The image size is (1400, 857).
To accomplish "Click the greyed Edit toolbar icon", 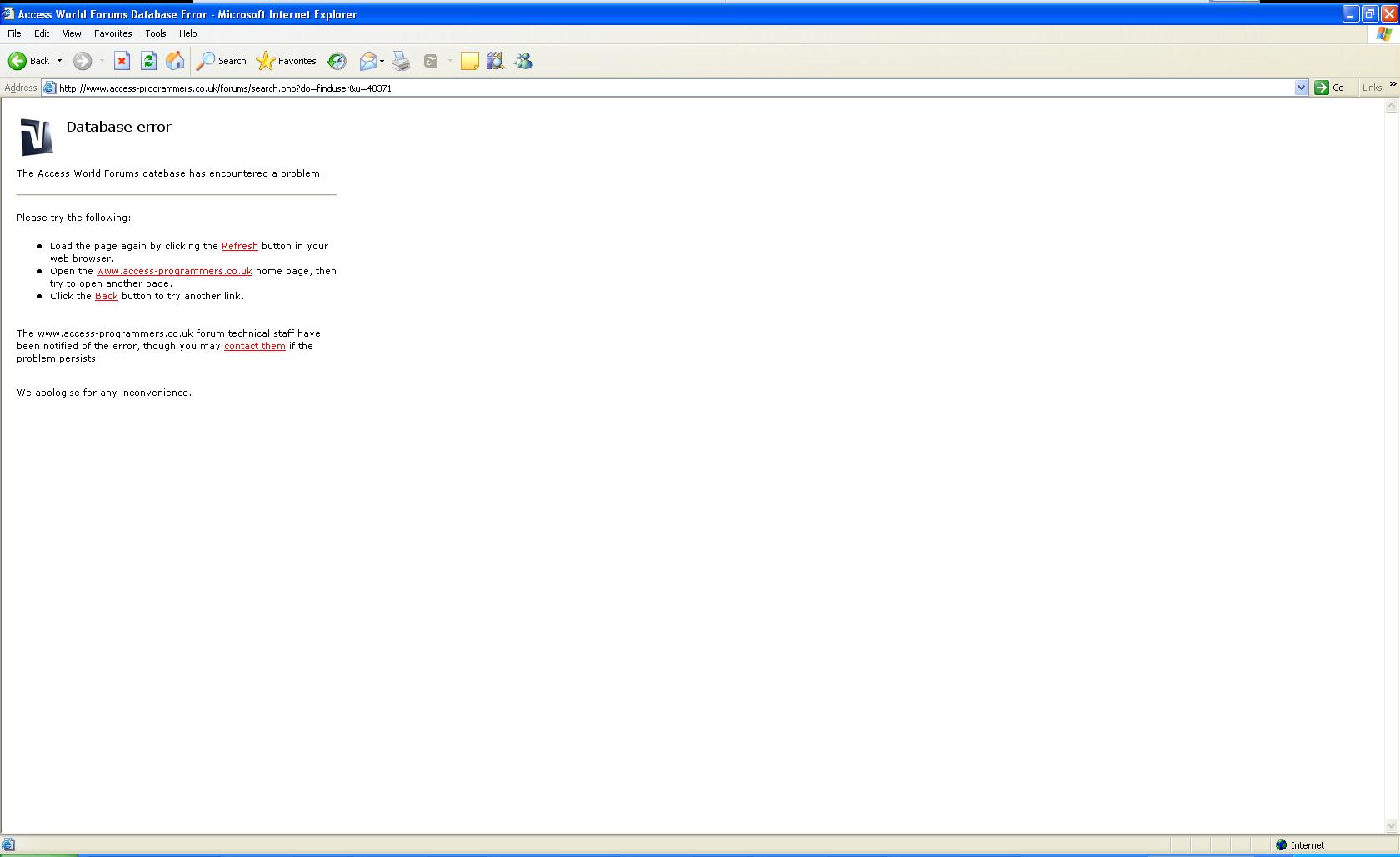I will click(431, 61).
